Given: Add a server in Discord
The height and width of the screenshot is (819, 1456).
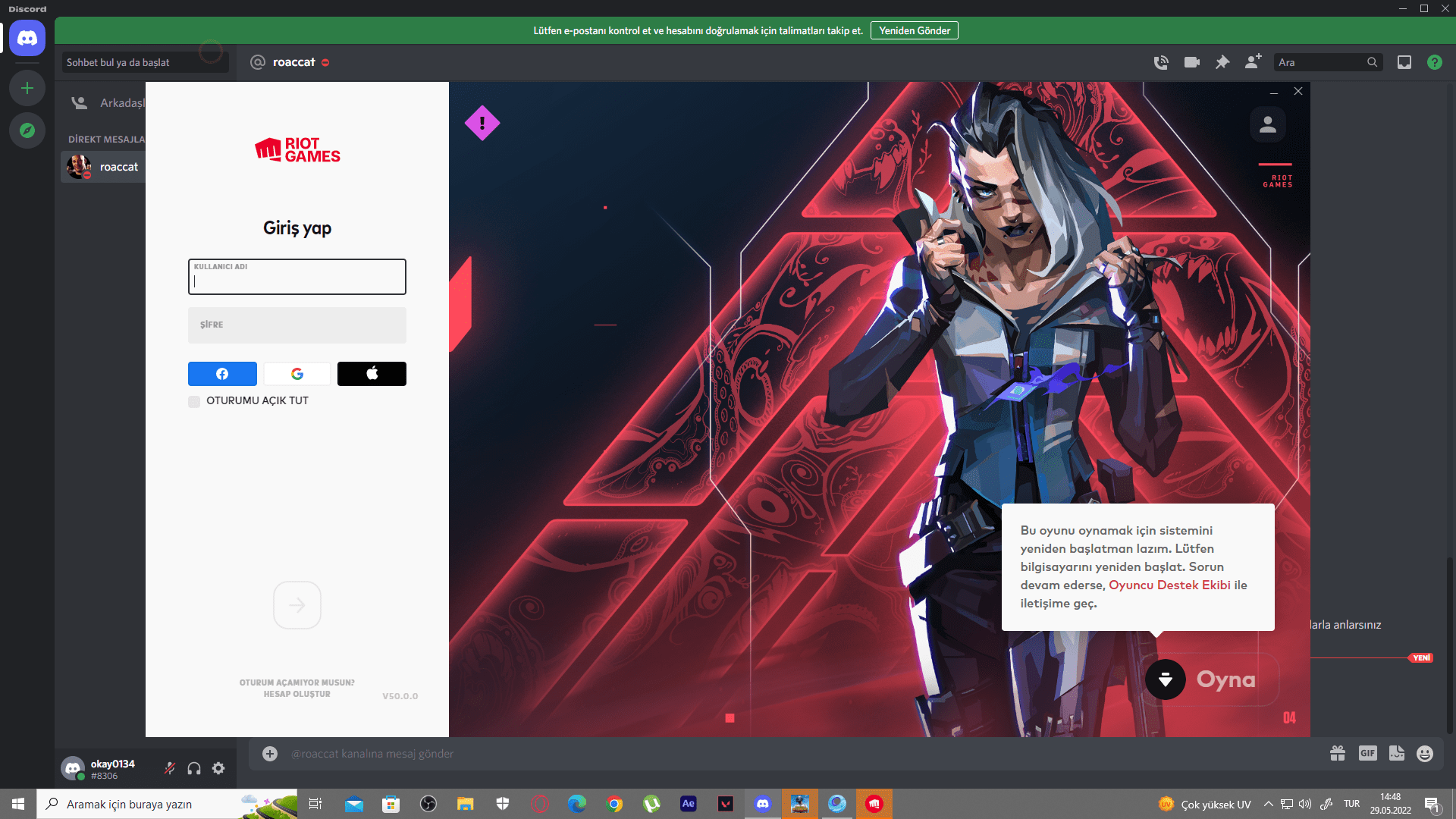Looking at the screenshot, I should click(x=27, y=88).
